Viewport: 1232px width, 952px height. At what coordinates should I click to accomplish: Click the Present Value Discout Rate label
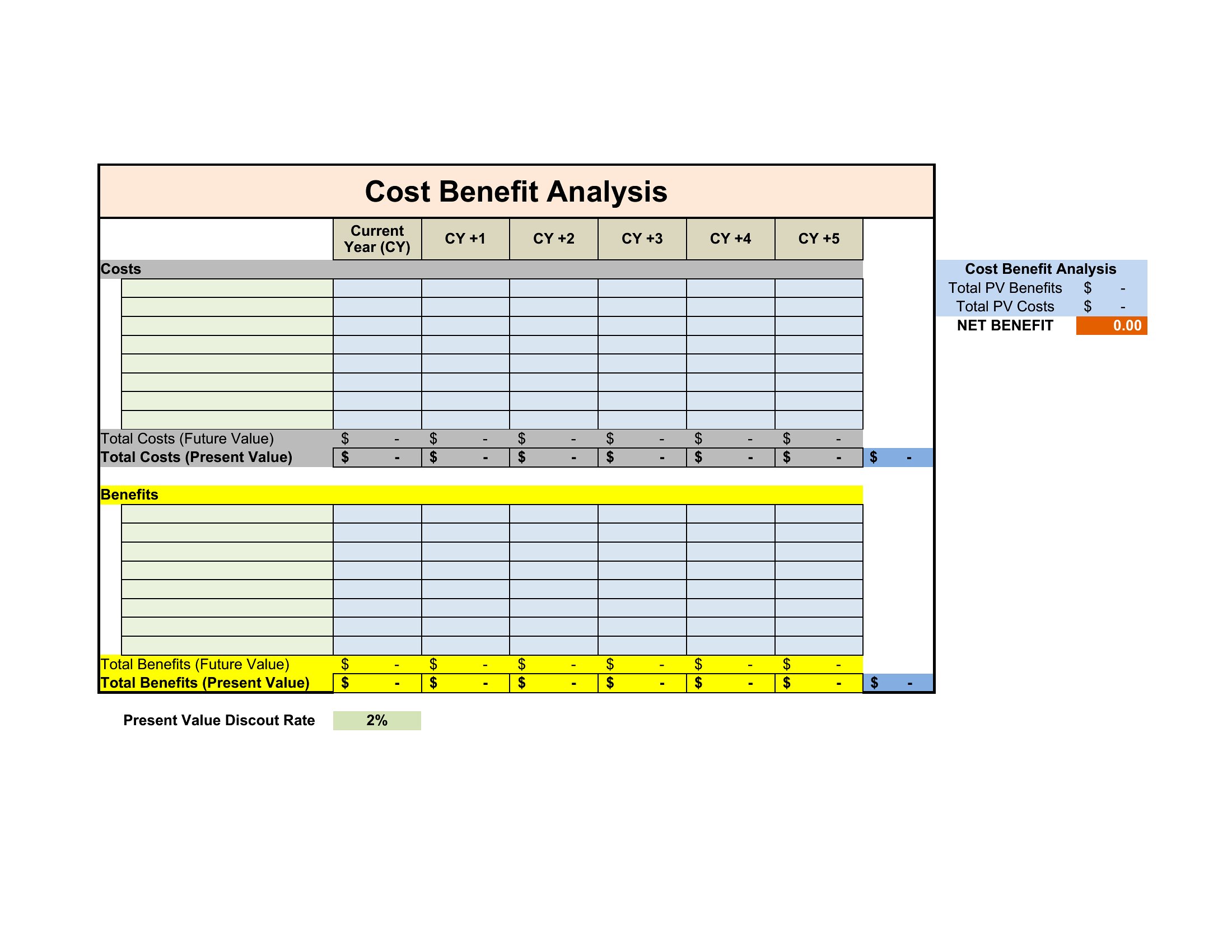[x=219, y=720]
